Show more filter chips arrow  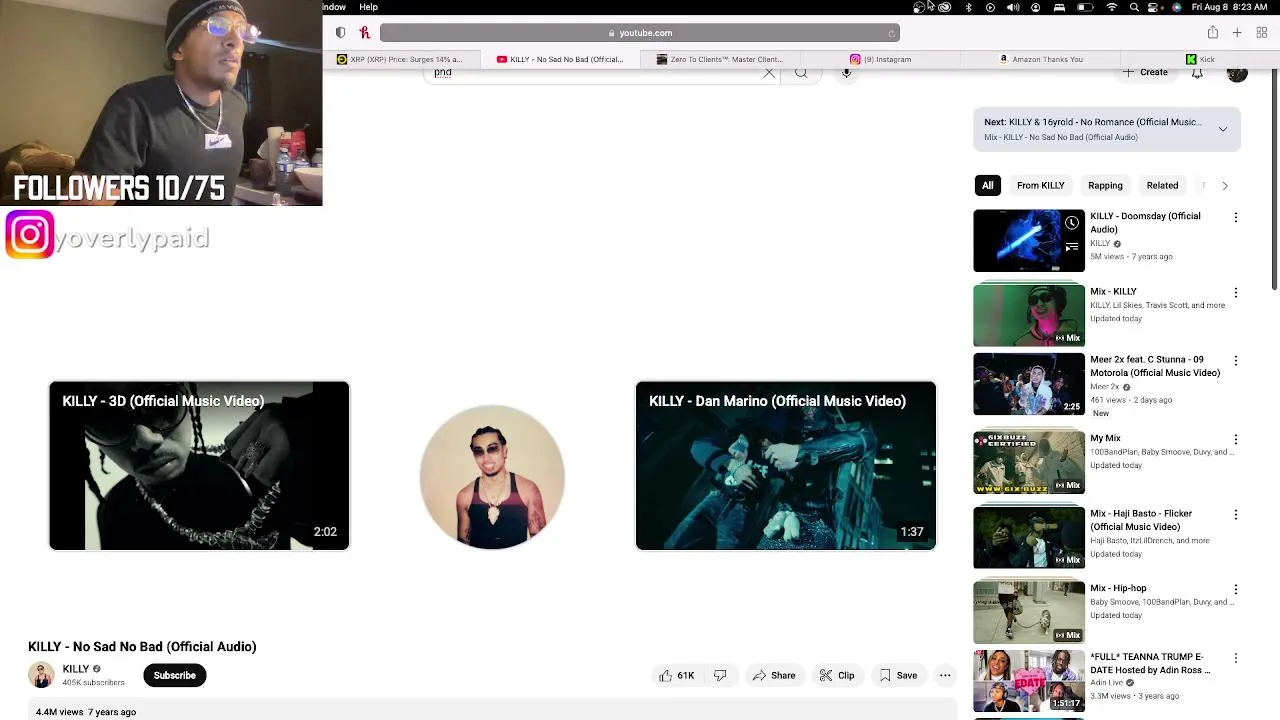pyautogui.click(x=1224, y=186)
